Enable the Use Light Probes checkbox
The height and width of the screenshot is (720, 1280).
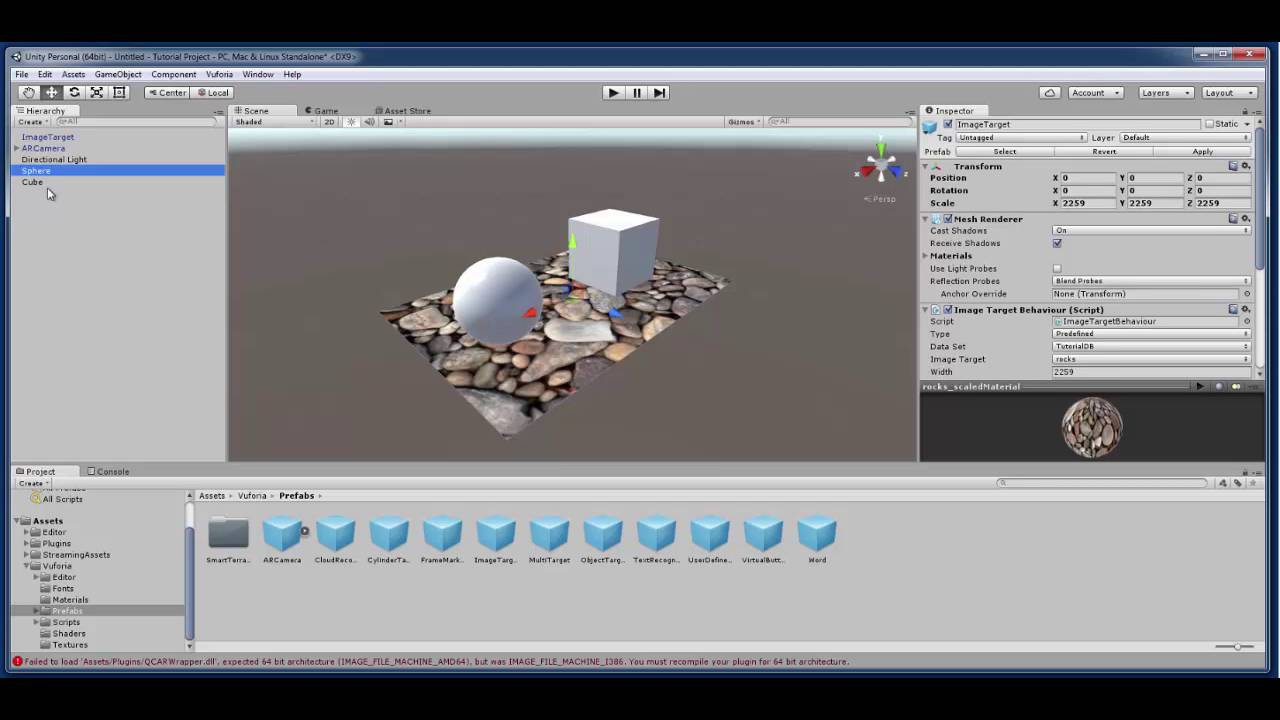[x=1057, y=268]
